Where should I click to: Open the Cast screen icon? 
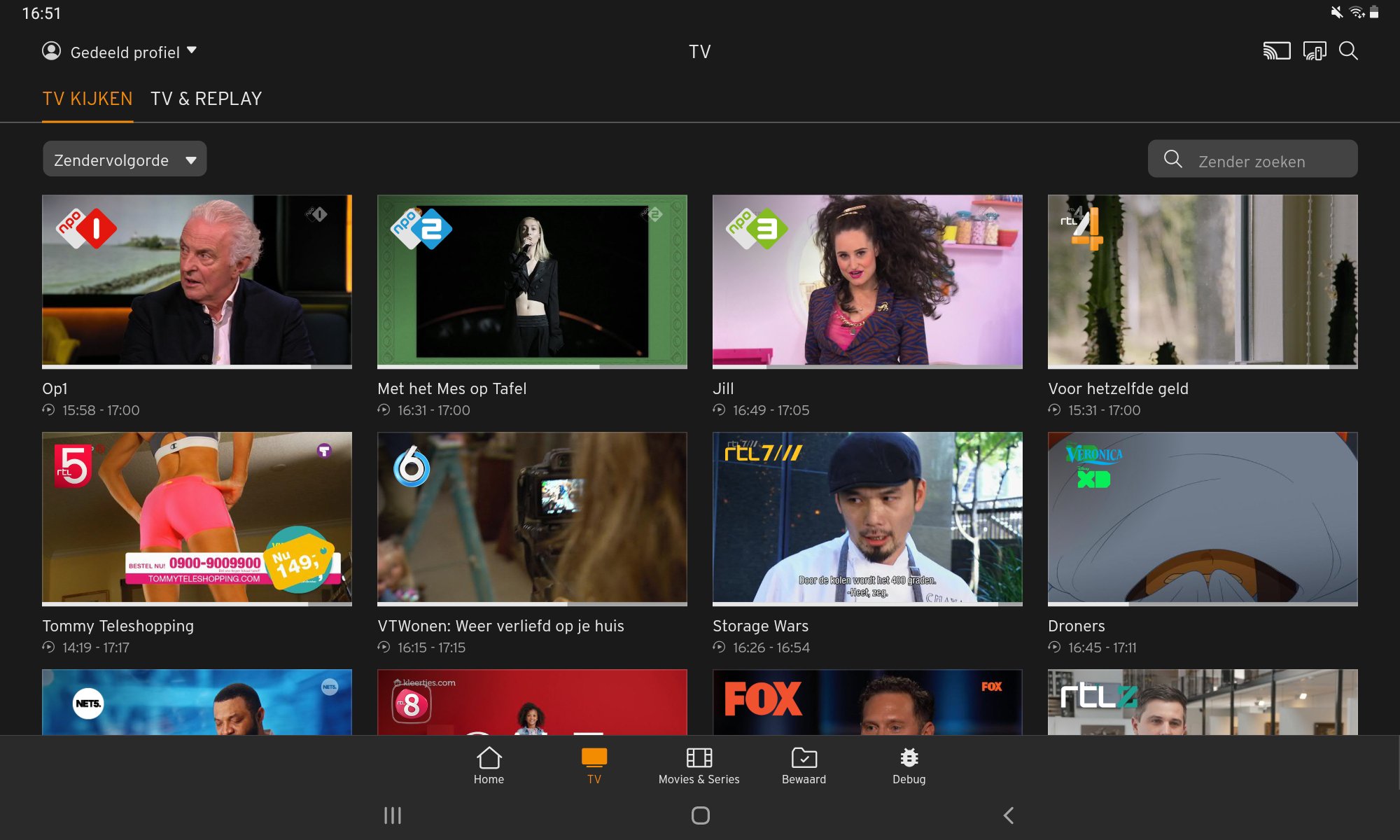1277,51
